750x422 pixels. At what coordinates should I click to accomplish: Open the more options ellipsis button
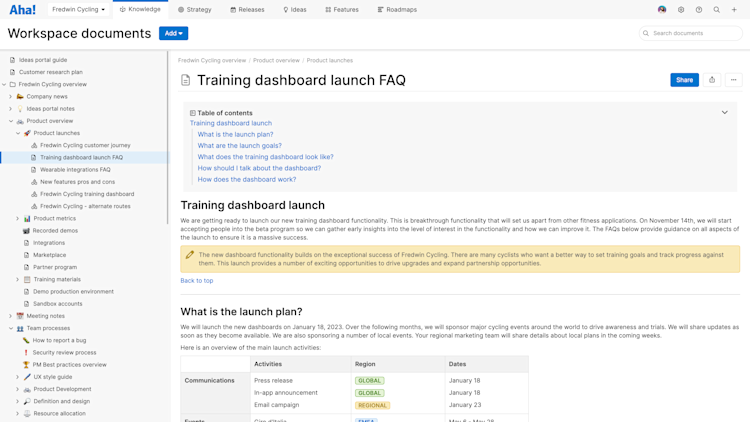point(733,80)
